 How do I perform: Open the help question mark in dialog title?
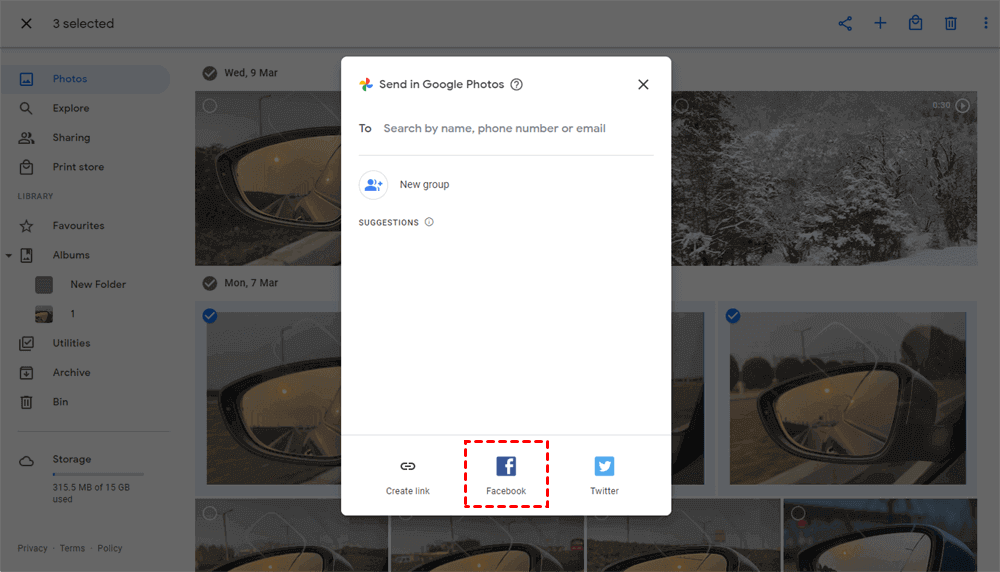[x=517, y=85]
